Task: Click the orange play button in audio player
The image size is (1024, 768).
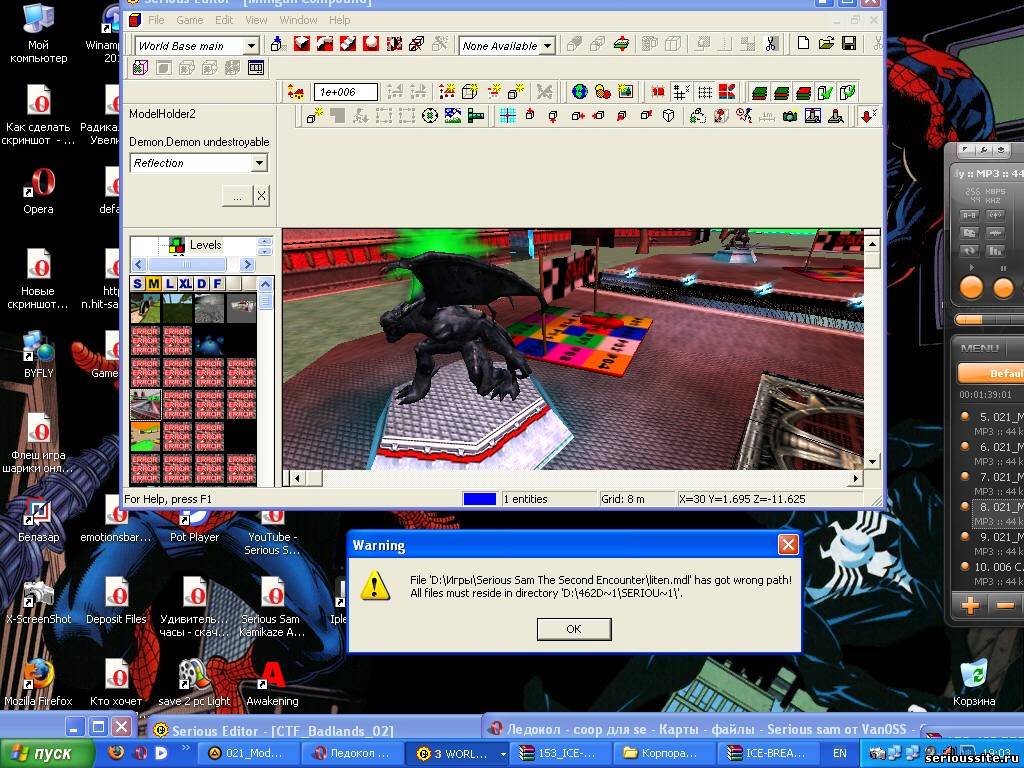Action: [971, 287]
